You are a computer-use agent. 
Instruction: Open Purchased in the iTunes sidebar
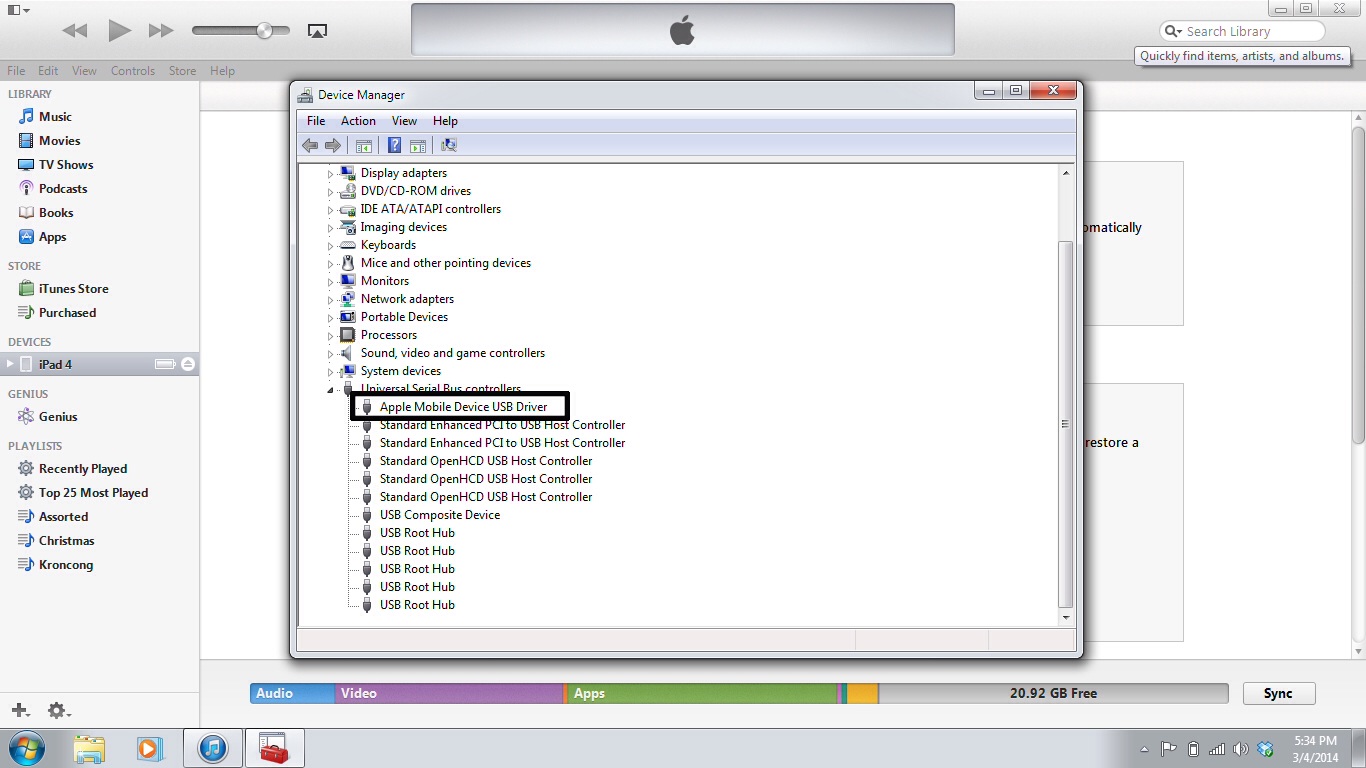tap(67, 313)
